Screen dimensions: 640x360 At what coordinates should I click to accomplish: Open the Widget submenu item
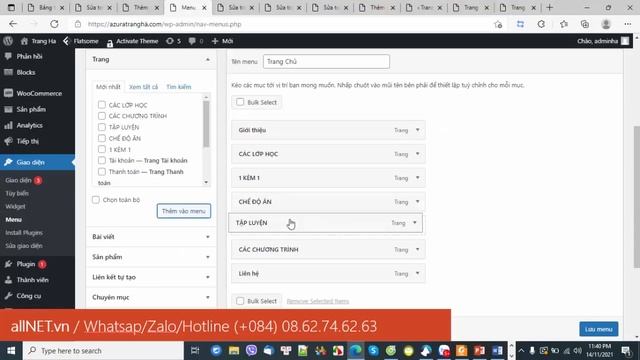pyautogui.click(x=16, y=206)
